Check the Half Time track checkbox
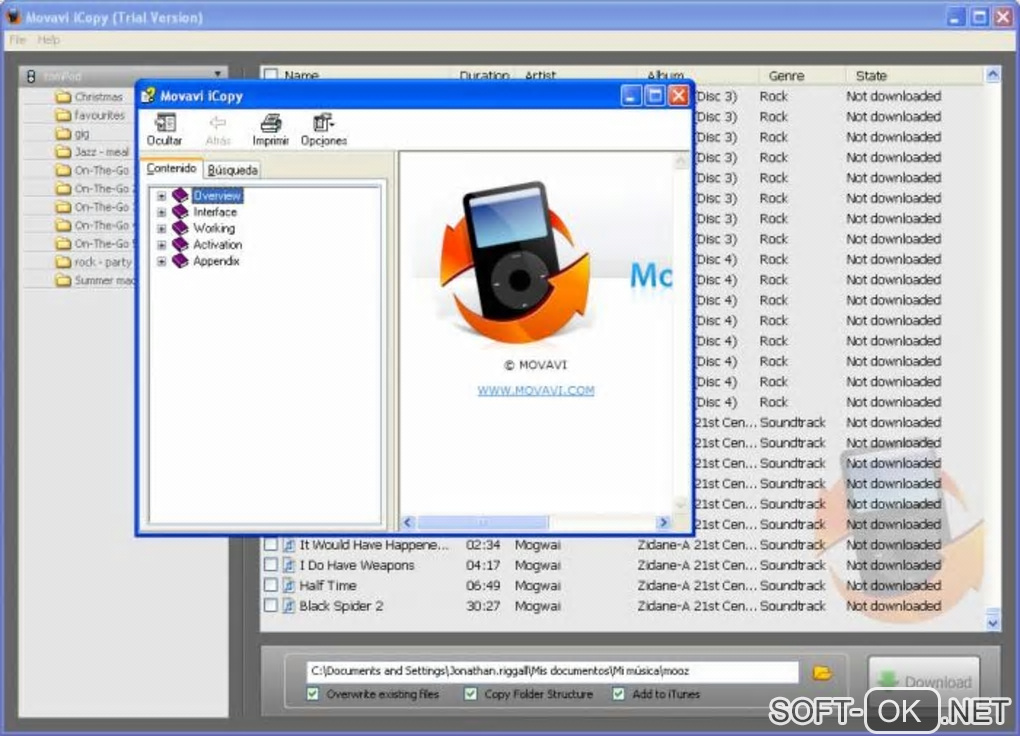Image resolution: width=1020 pixels, height=736 pixels. click(271, 584)
